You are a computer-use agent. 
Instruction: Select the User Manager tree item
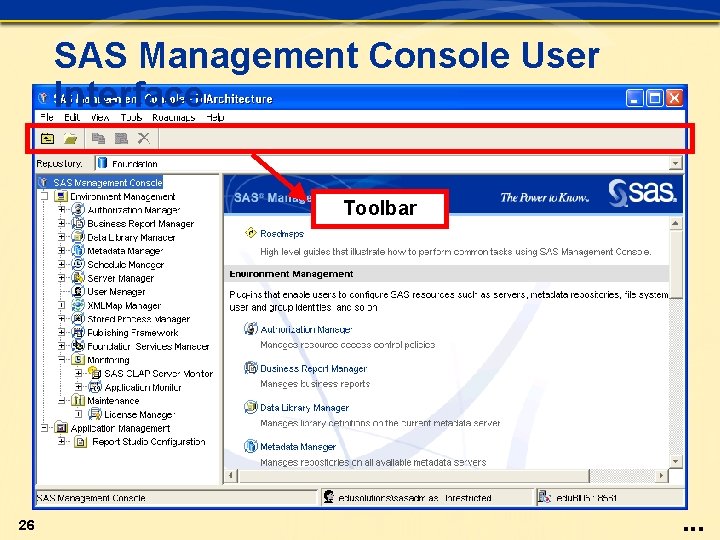tap(116, 292)
